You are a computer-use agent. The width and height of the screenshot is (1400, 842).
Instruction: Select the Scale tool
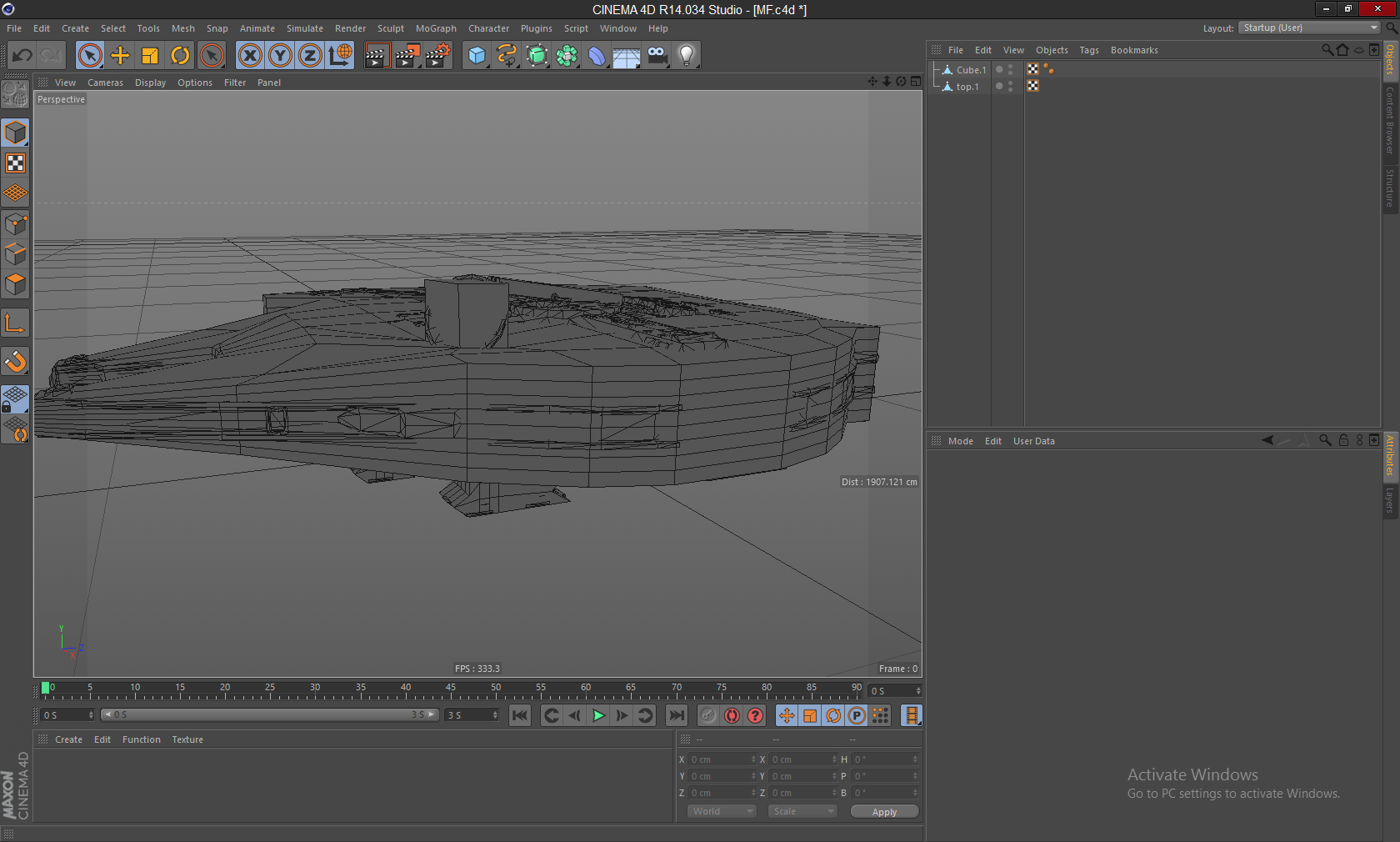point(150,56)
